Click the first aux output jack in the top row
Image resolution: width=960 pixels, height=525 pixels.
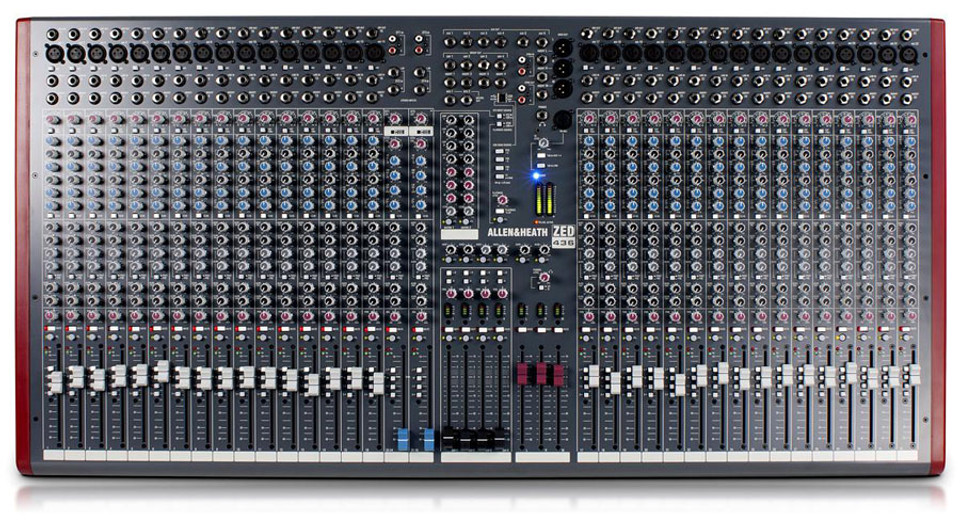451,43
